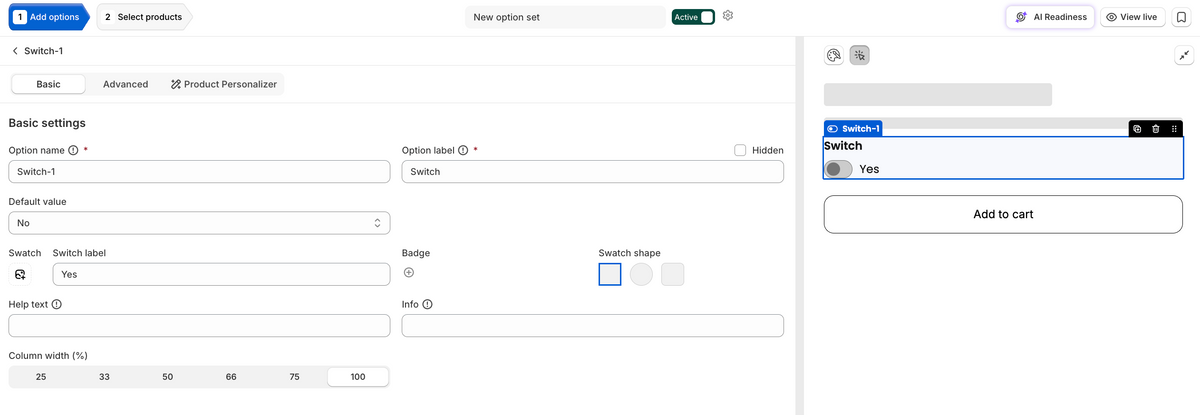Select the rounded square swatch shape
The image size is (1200, 415).
(673, 274)
